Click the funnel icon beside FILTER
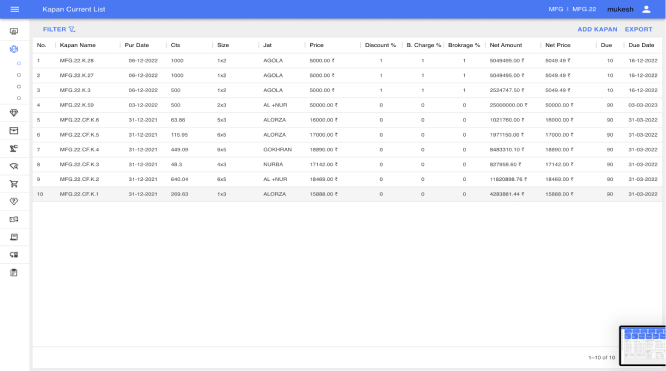The image size is (666, 371). pyautogui.click(x=72, y=29)
